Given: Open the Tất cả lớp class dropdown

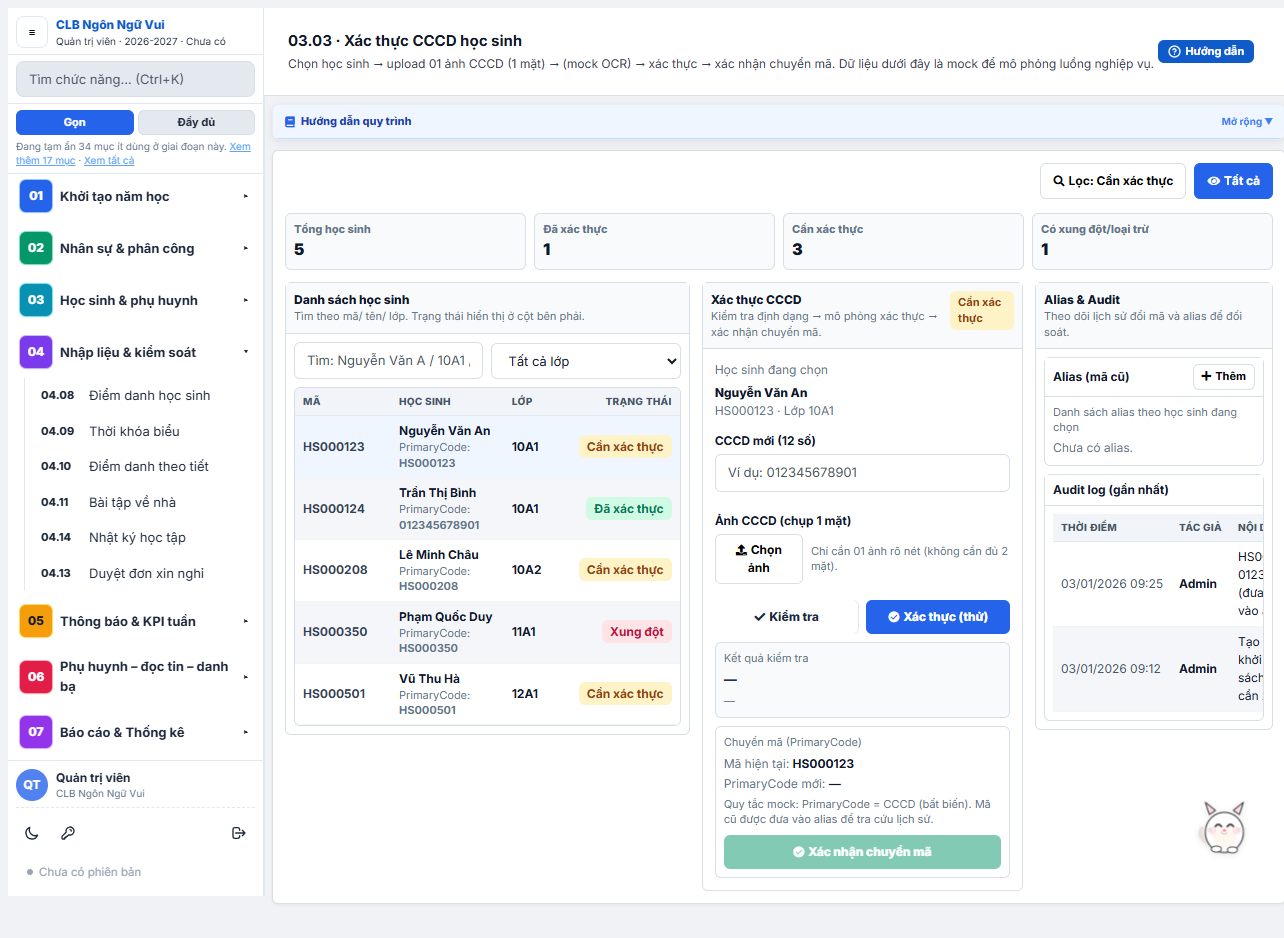Looking at the screenshot, I should [x=586, y=361].
